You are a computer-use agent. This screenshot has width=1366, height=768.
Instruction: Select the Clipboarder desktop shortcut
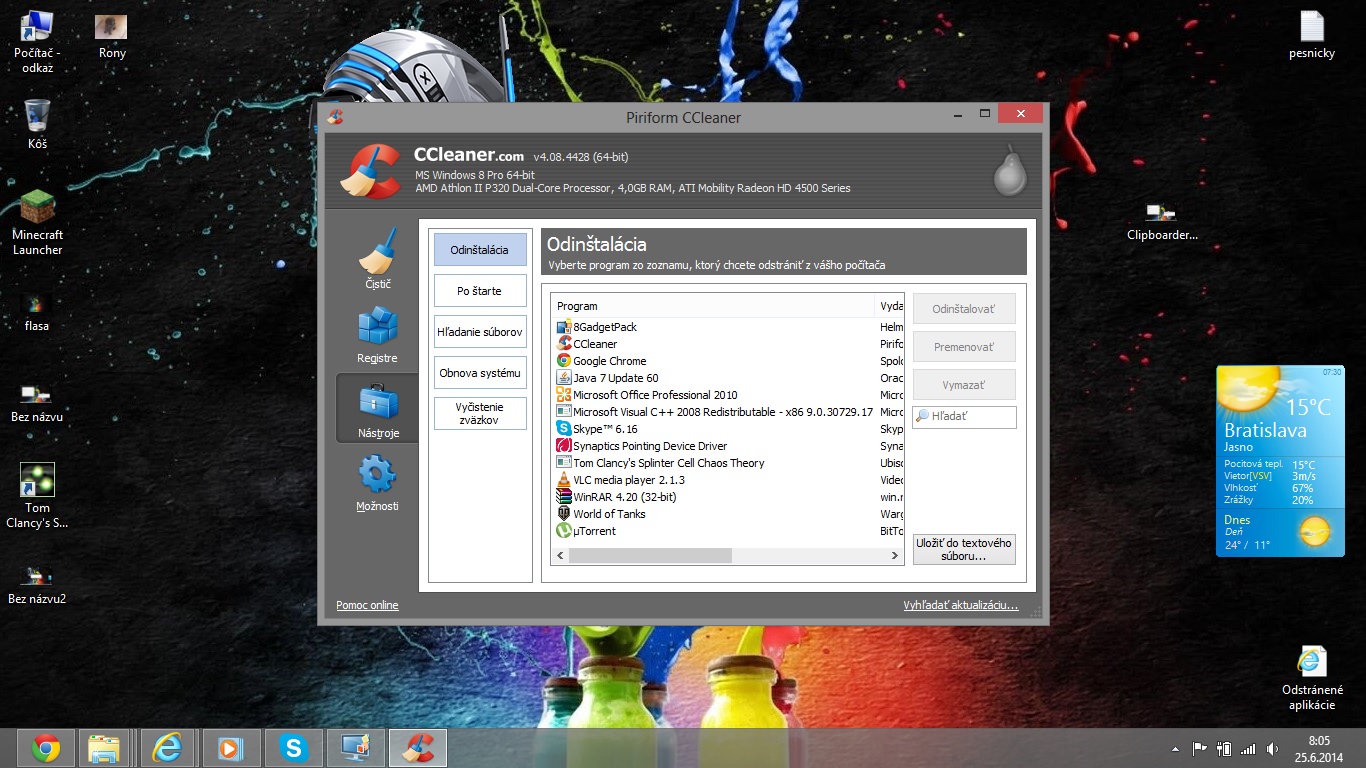(1162, 222)
